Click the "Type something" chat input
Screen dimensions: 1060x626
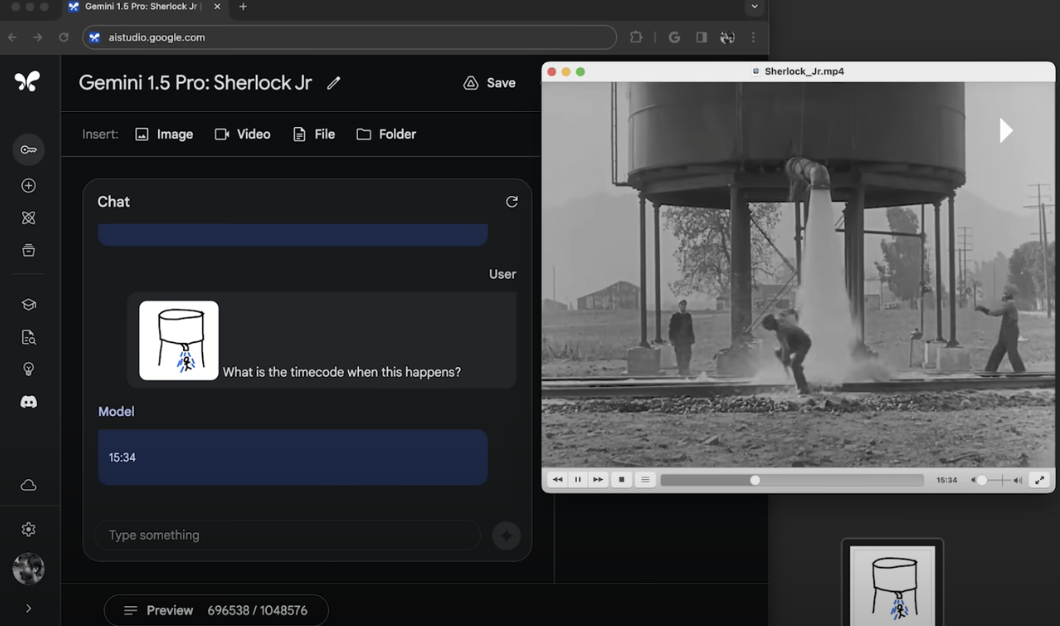(x=288, y=535)
